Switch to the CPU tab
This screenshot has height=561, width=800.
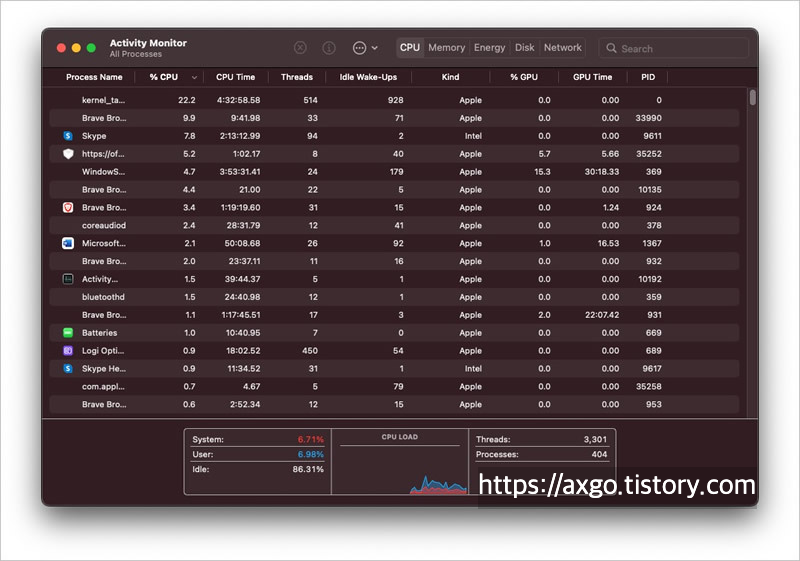pos(410,47)
